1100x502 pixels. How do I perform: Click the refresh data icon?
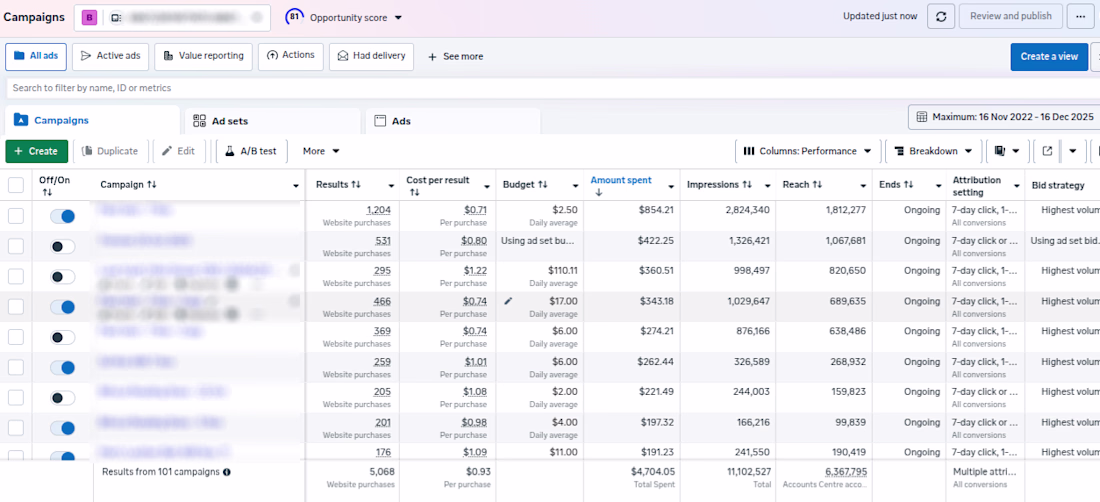click(x=941, y=16)
